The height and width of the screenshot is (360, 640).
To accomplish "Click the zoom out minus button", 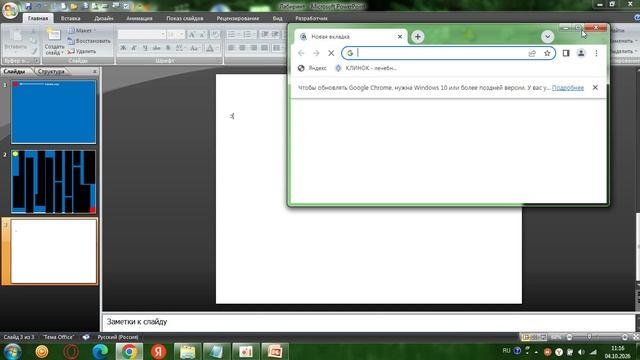I will 569,337.
